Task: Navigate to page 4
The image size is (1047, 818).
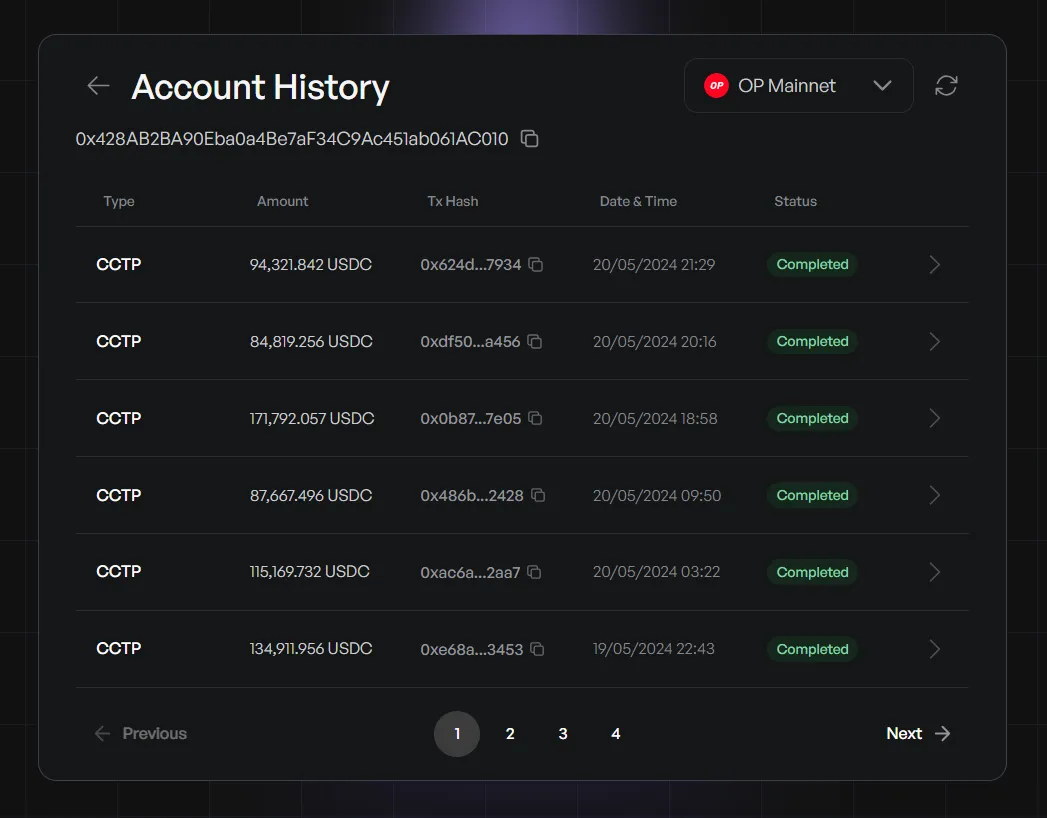Action: point(616,733)
